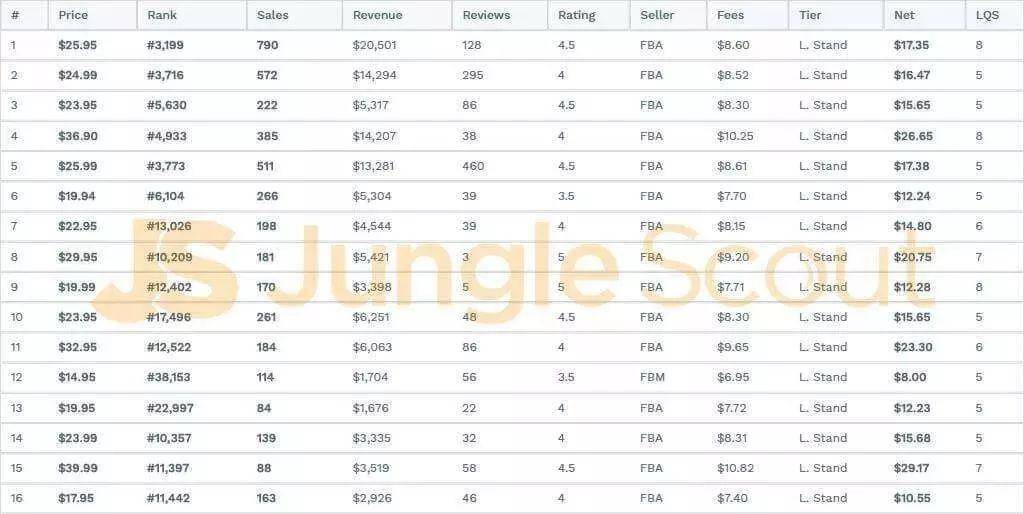Select net value $29.17
The image size is (1024, 514).
pos(912,468)
